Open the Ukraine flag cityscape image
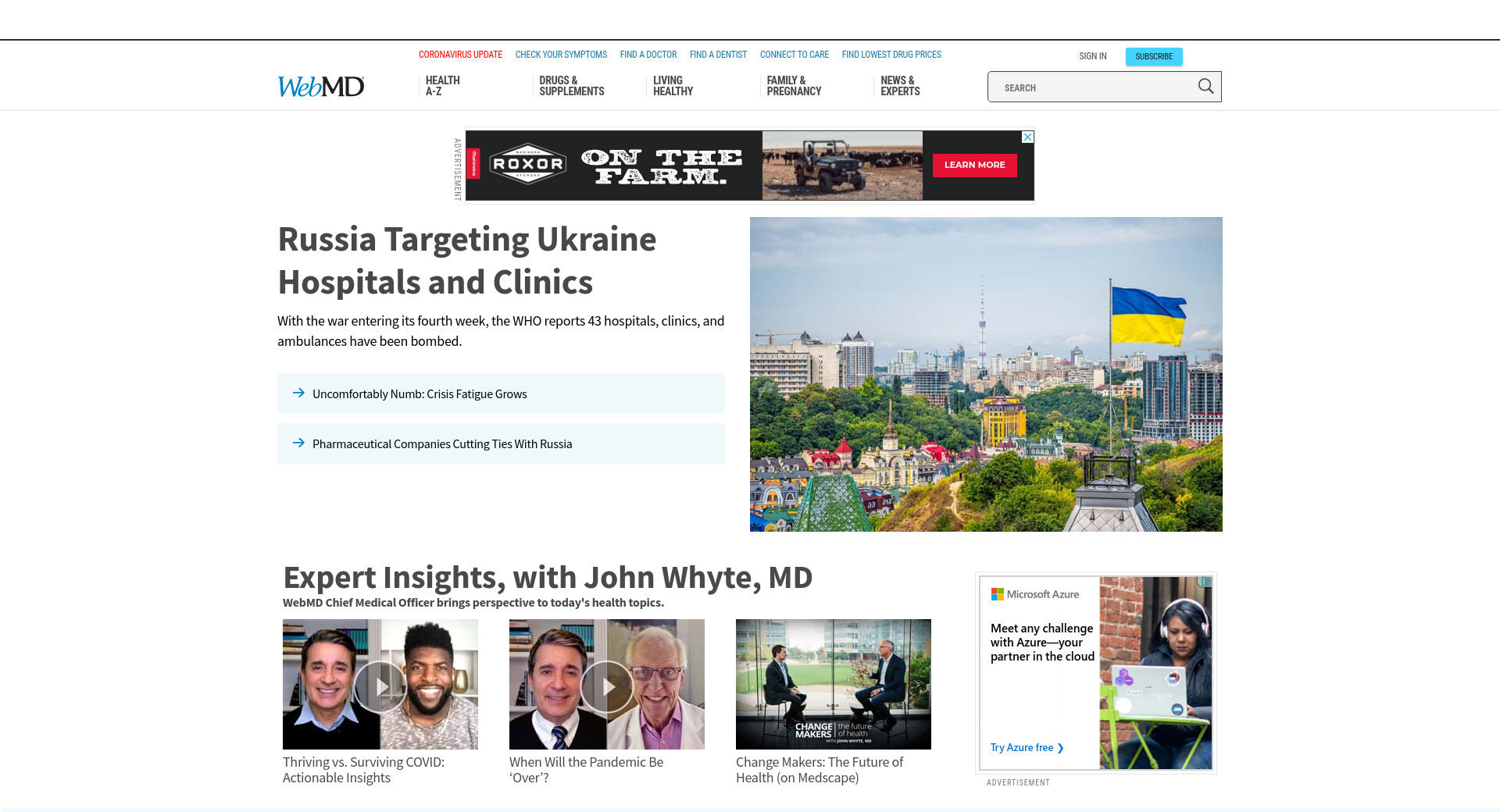1500x812 pixels. pyautogui.click(x=986, y=374)
